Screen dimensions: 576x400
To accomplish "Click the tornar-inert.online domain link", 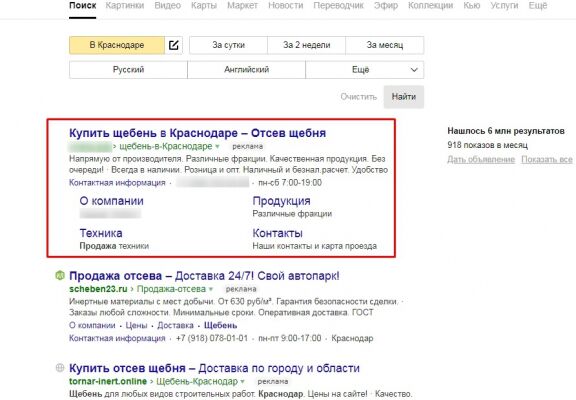I will (x=108, y=382).
